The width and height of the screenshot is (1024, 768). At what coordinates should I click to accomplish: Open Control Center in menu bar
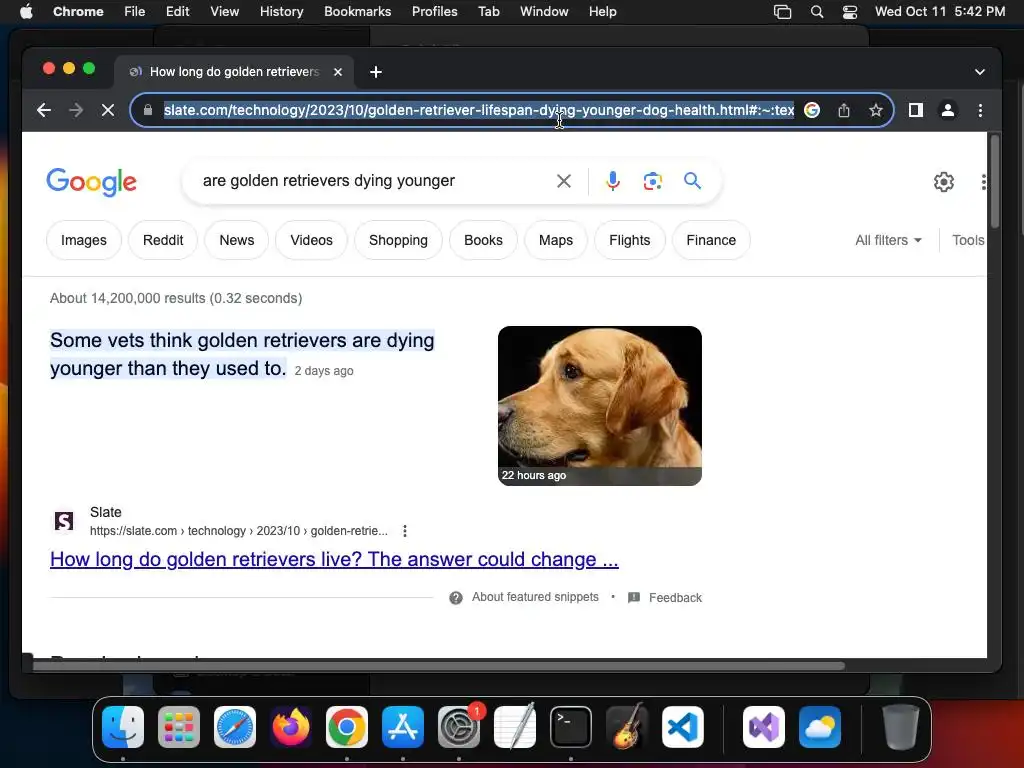coord(850,12)
